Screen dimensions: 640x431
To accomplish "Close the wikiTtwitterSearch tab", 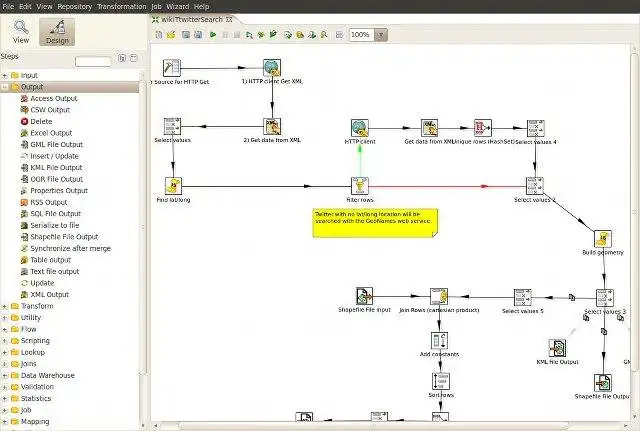I will tap(229, 19).
